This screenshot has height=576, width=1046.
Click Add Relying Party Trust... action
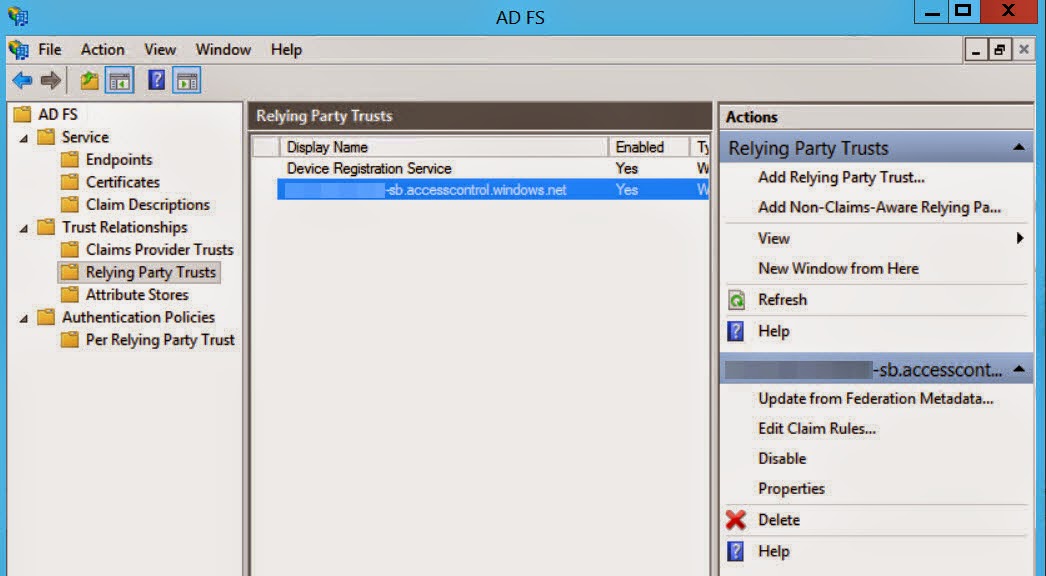click(x=841, y=178)
